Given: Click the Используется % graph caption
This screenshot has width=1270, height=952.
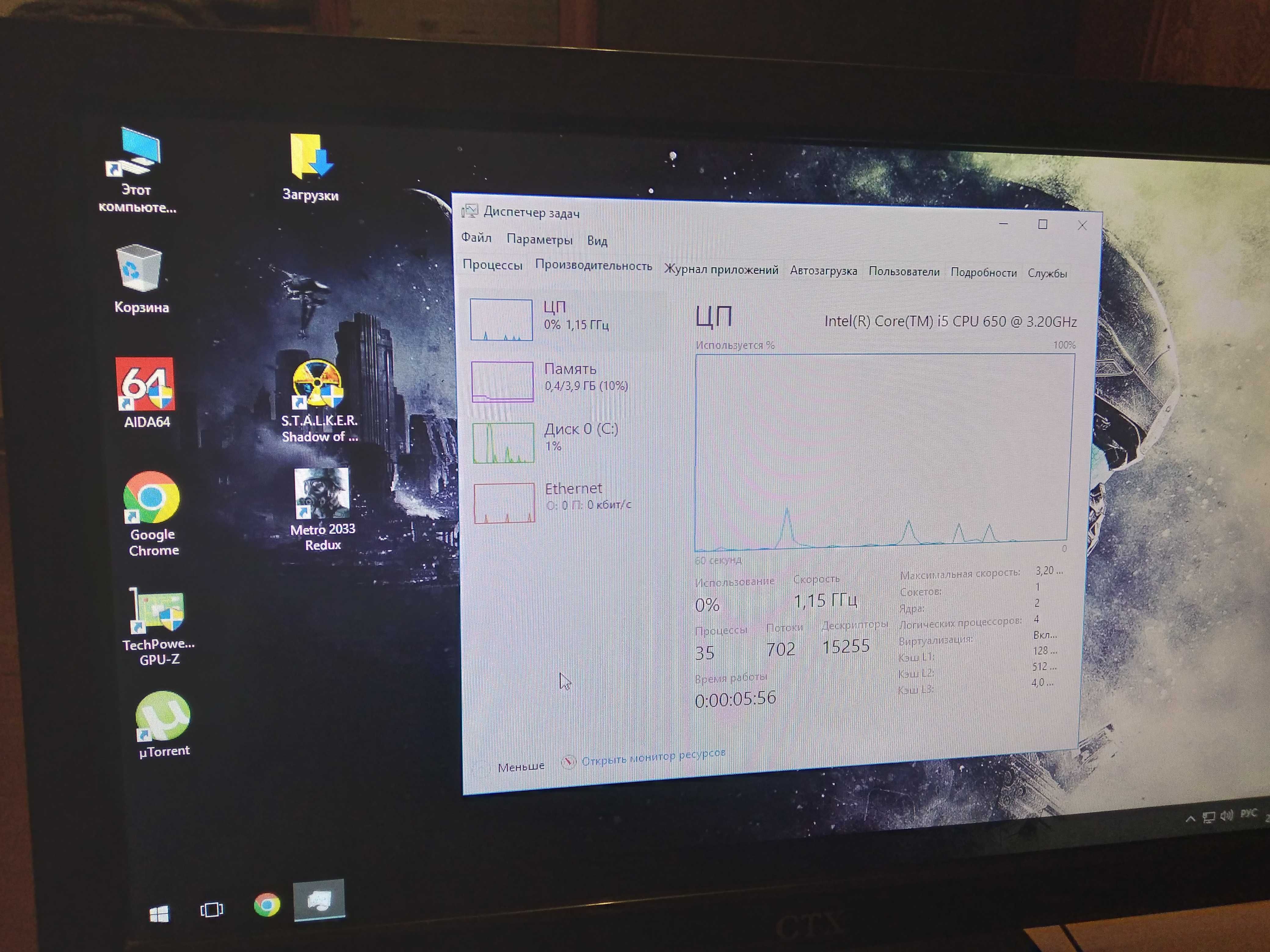Looking at the screenshot, I should (x=735, y=345).
